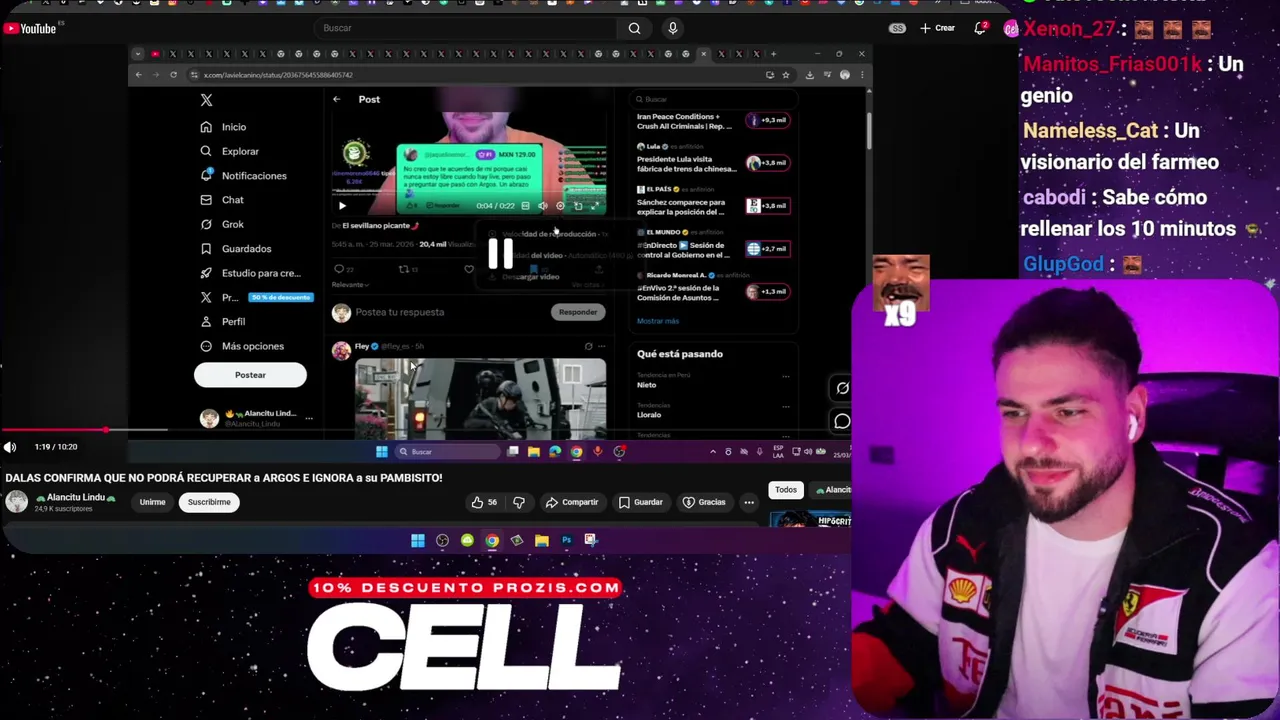1280x720 pixels.
Task: Click the Suscribirme button
Action: (209, 502)
